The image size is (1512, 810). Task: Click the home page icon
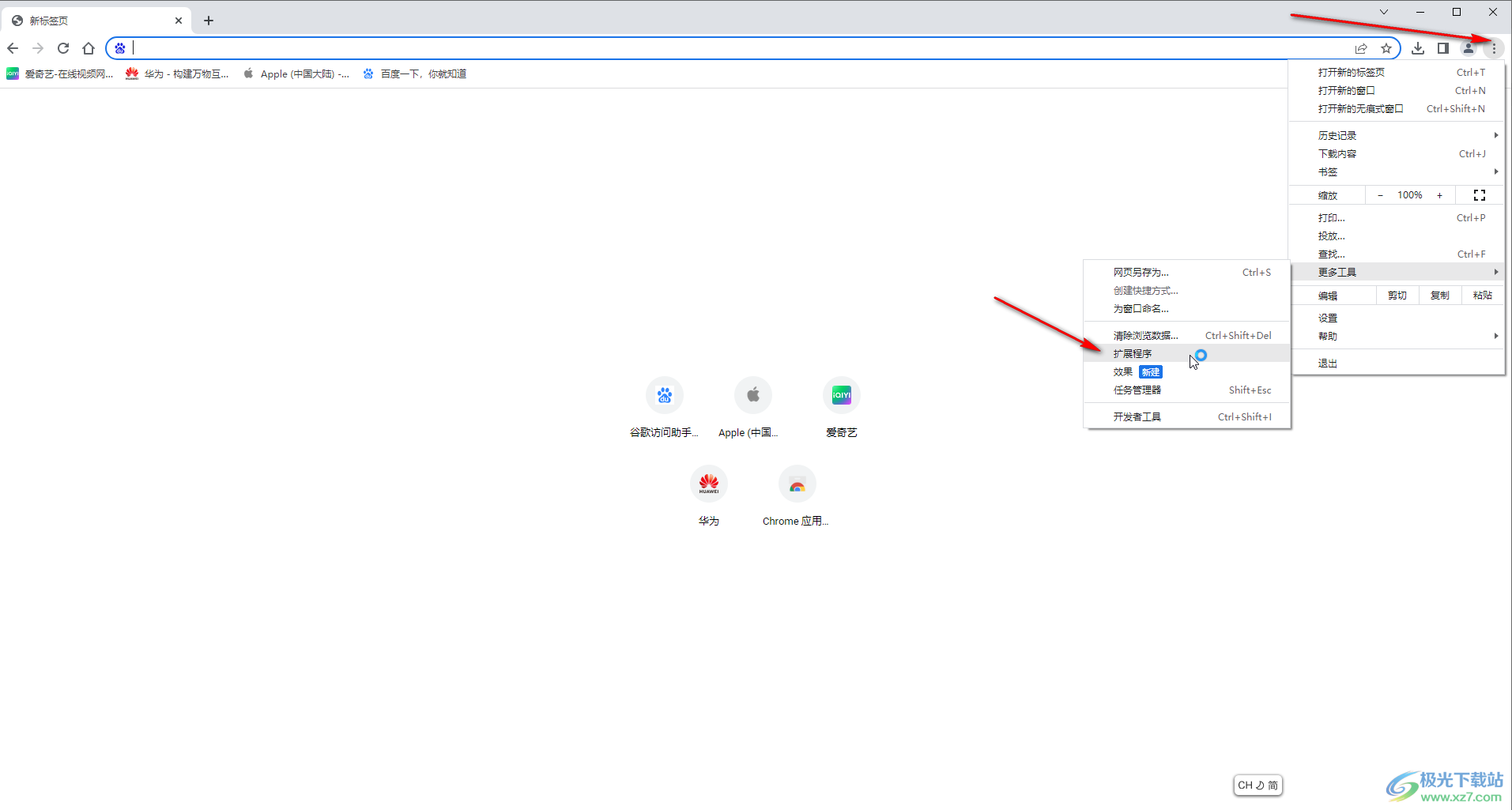coord(89,48)
